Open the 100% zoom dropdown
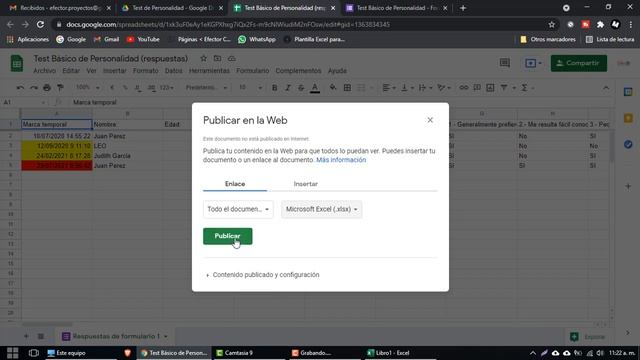This screenshot has height=360, width=640. (87, 88)
